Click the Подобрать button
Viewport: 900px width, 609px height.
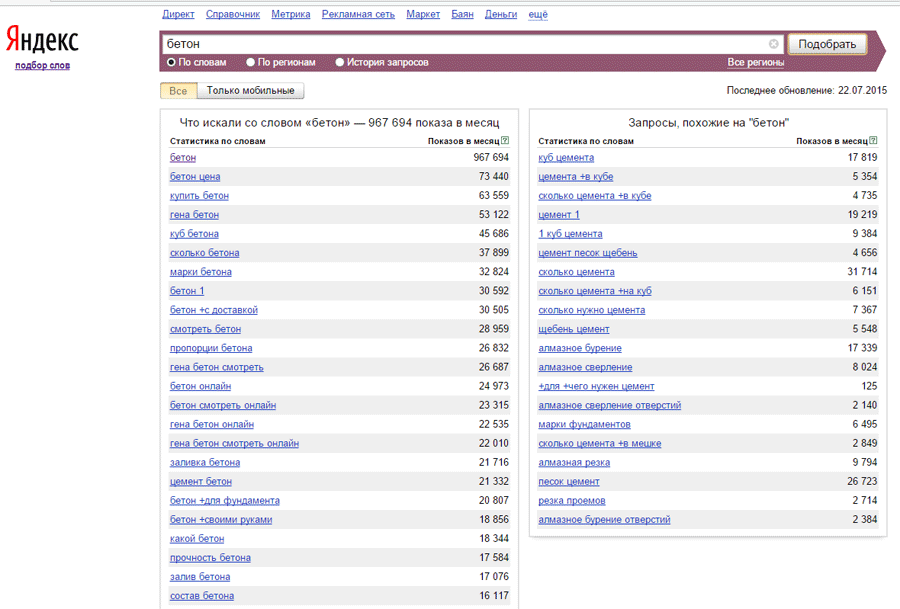point(827,44)
